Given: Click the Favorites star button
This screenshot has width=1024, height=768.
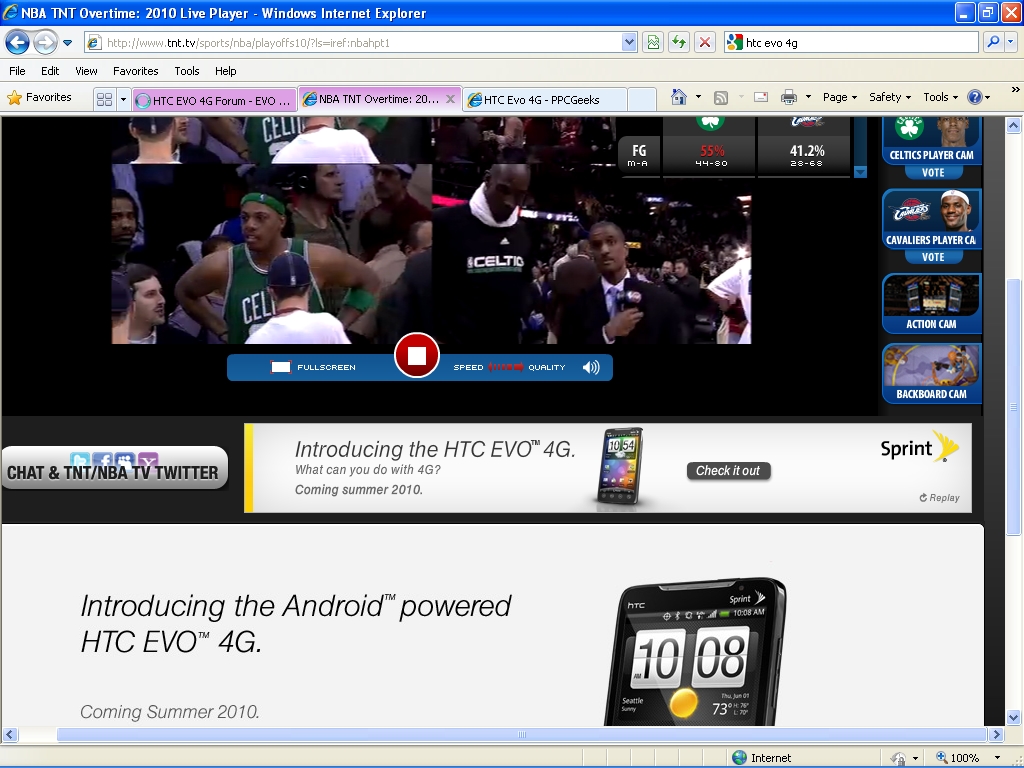Looking at the screenshot, I should pyautogui.click(x=40, y=97).
